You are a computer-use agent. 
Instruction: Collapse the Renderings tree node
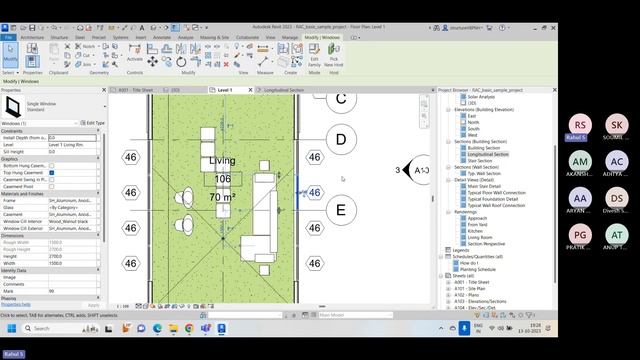pos(448,212)
